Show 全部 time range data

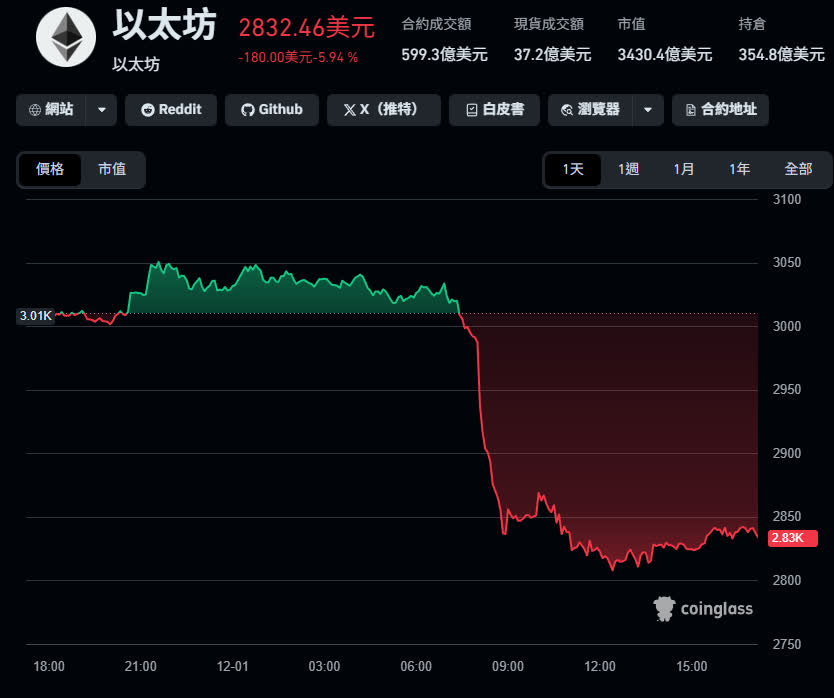point(798,169)
